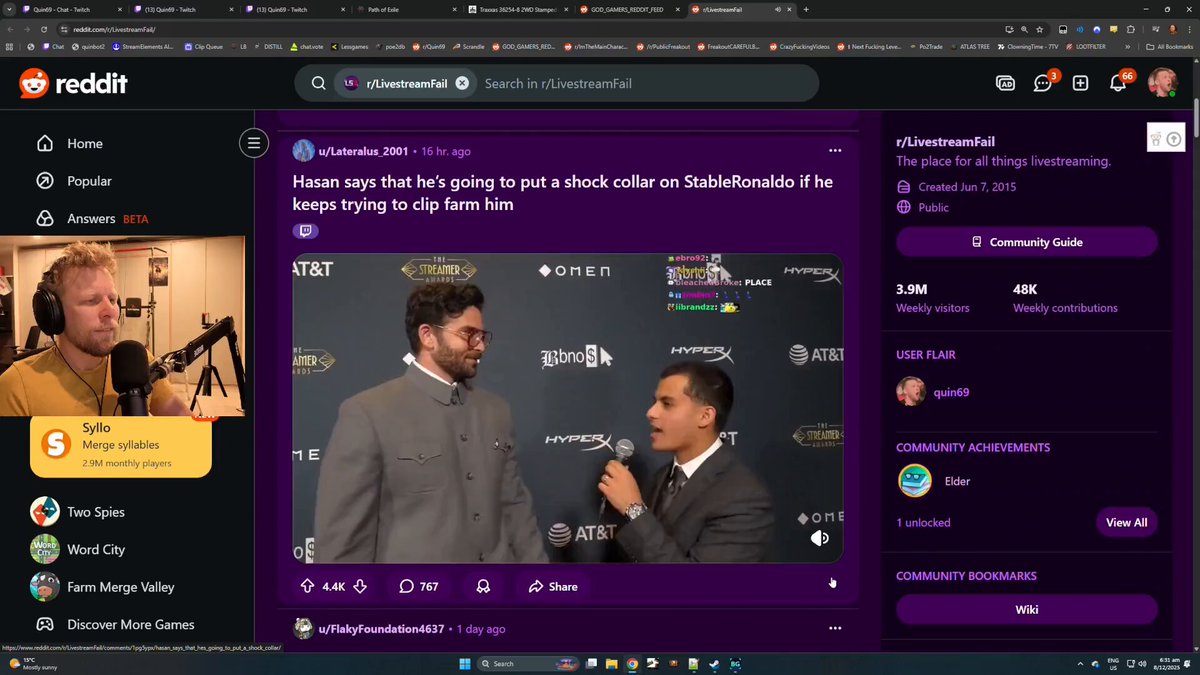
Task: Click the View All achievements button
Action: [1126, 522]
